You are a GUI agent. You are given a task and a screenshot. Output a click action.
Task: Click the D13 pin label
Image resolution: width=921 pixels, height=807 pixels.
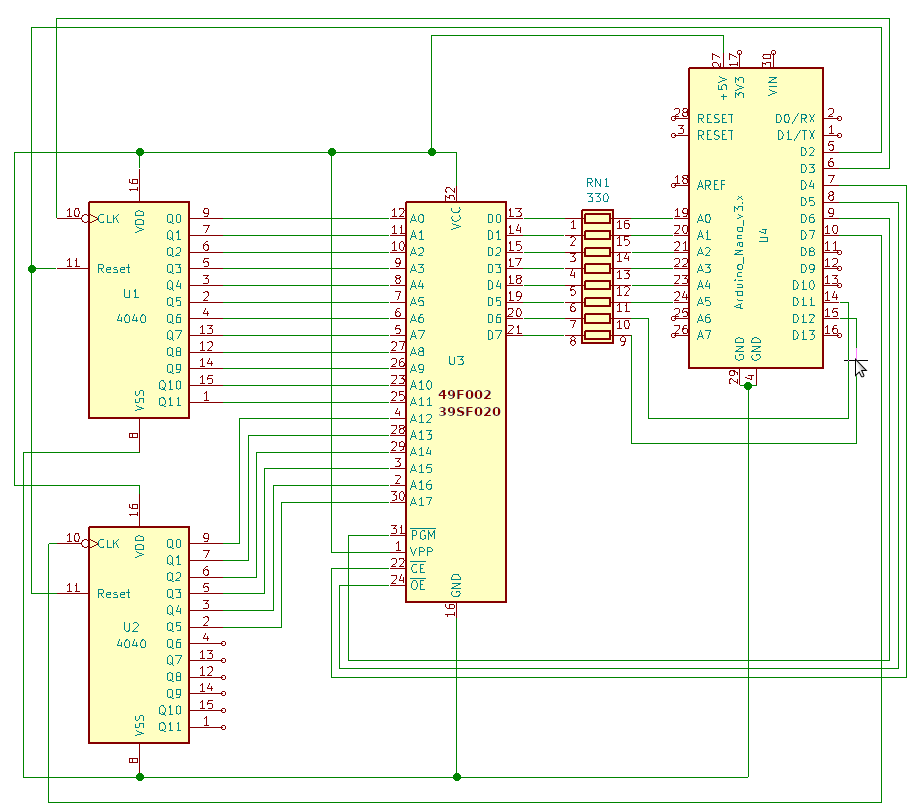804,335
